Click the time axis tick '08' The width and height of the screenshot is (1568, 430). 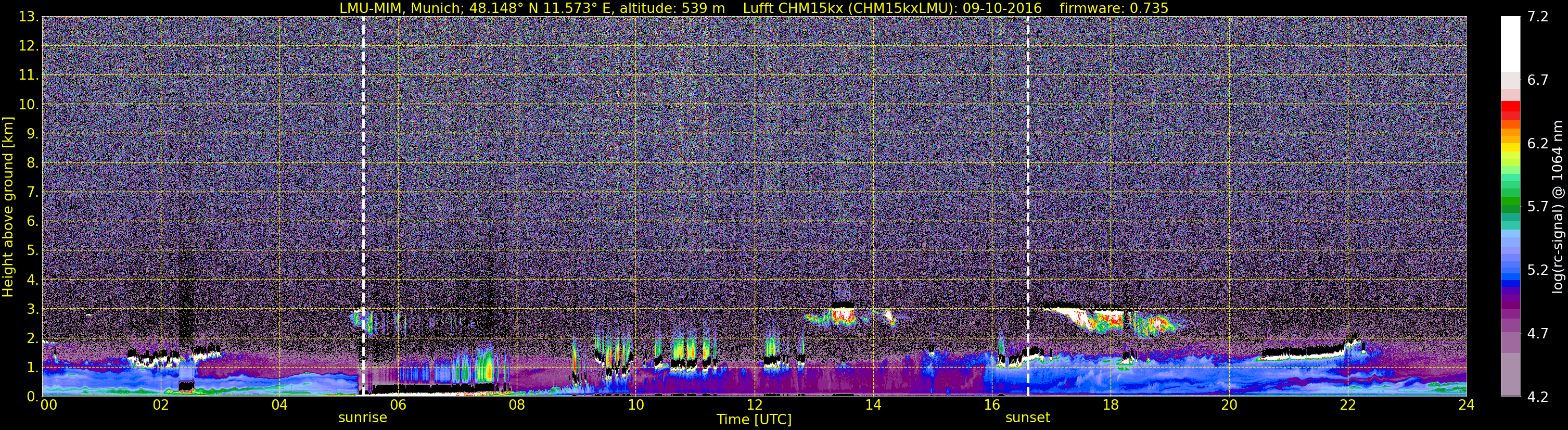click(x=516, y=406)
